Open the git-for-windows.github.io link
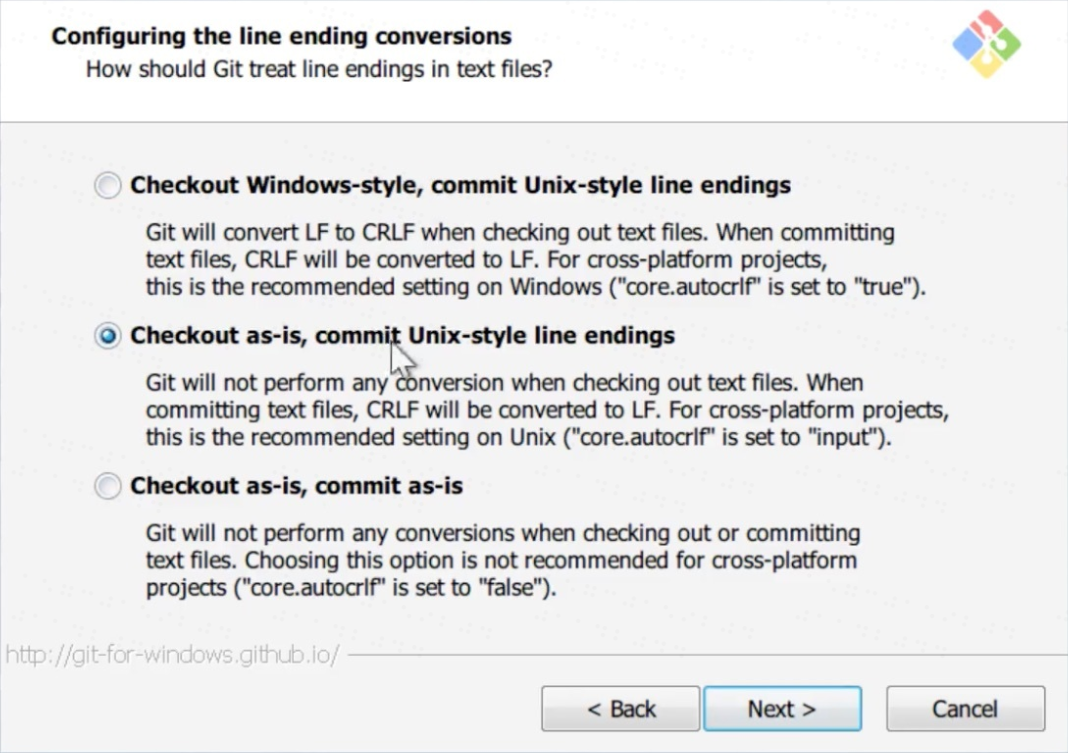 click(172, 656)
